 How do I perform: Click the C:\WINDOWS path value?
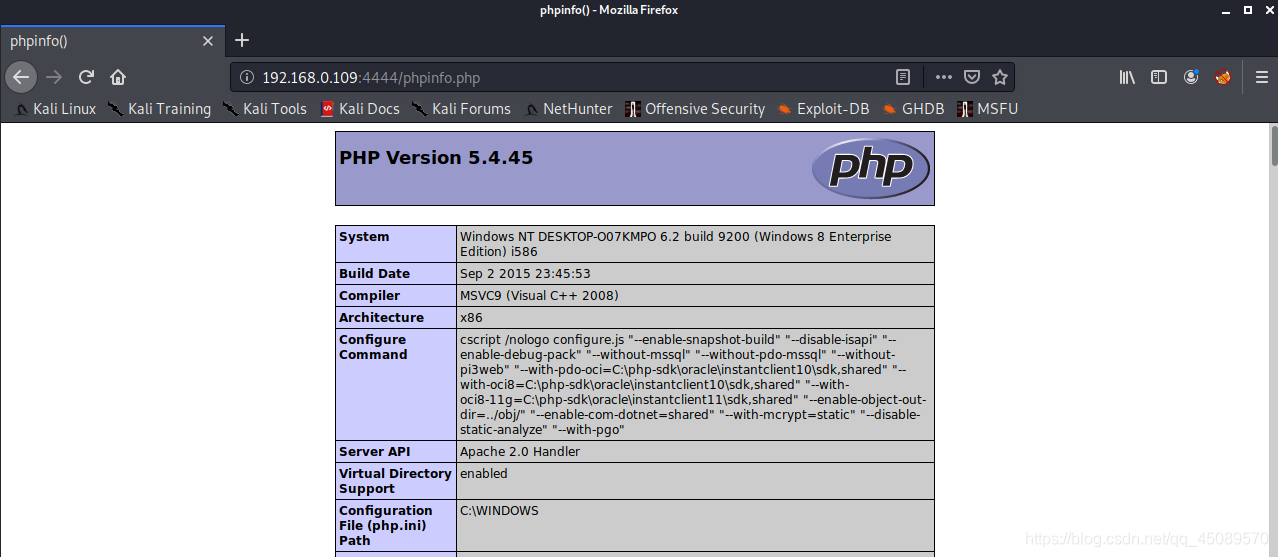pyautogui.click(x=499, y=511)
